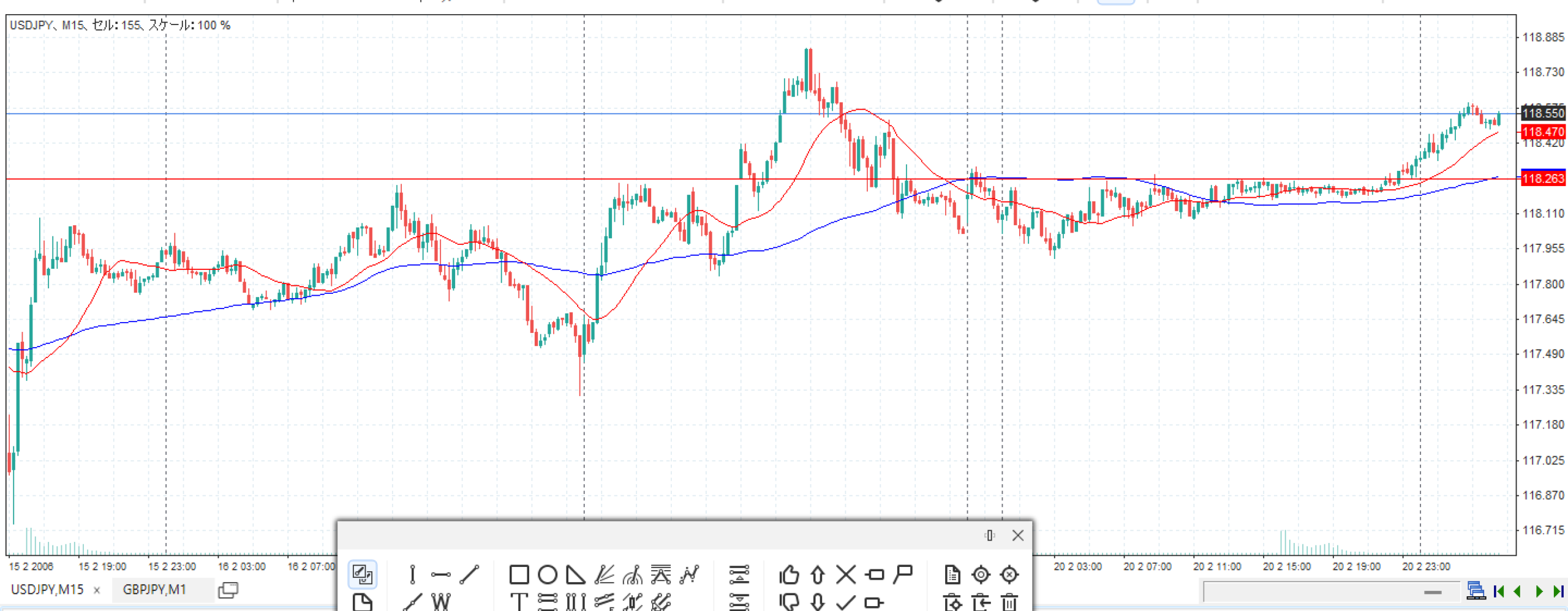Select the Gann fan line tool

point(605,574)
